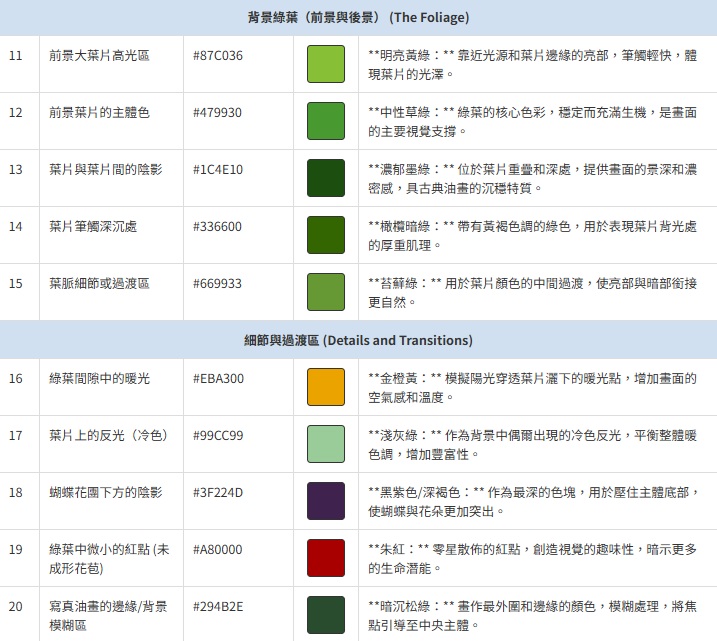
Task: Select the green swatch for #479930
Action: [326, 122]
